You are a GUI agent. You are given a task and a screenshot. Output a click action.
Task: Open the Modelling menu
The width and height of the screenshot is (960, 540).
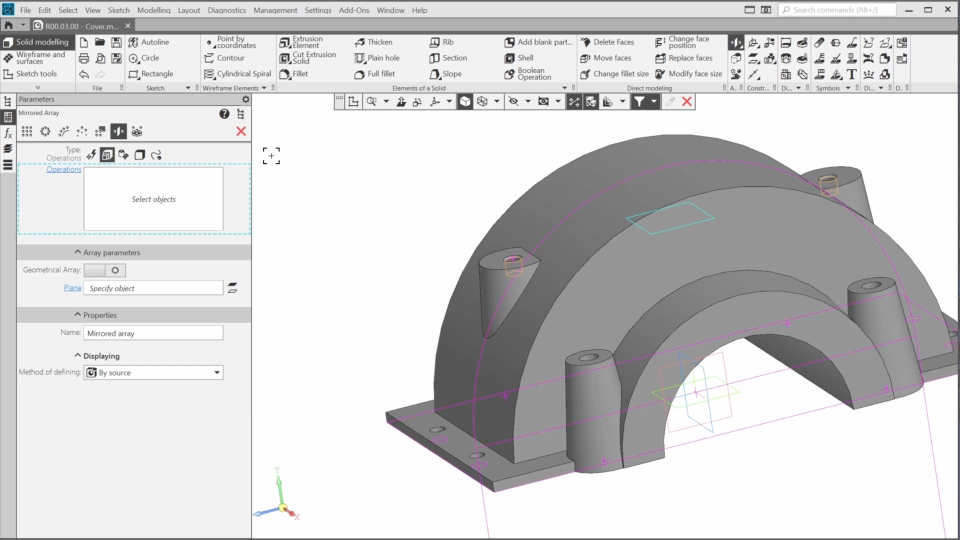point(153,10)
